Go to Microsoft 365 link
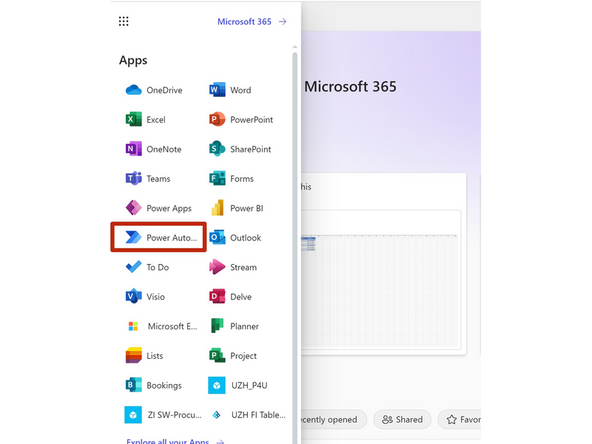This screenshot has height=444, width=592. pyautogui.click(x=252, y=22)
